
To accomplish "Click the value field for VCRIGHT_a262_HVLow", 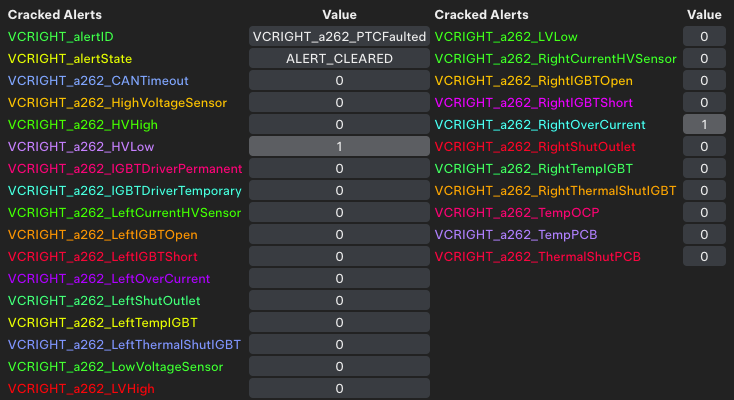I will [x=339, y=146].
